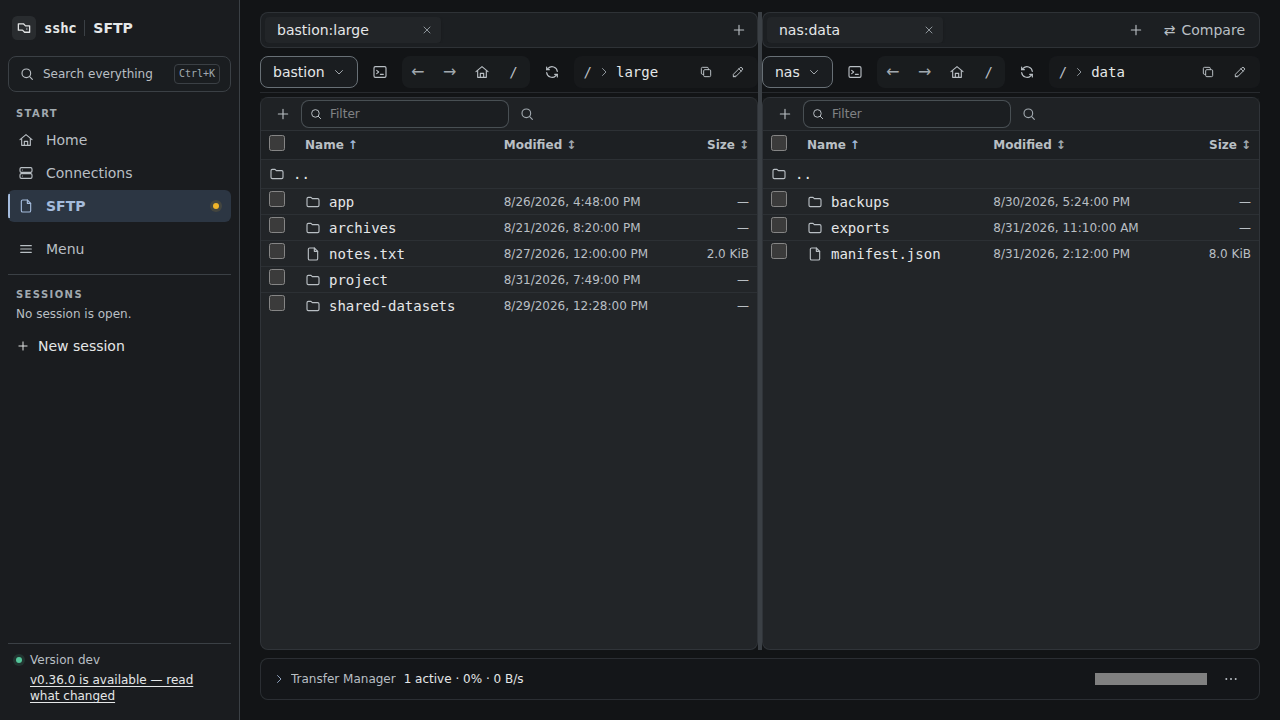The width and height of the screenshot is (1280, 720).
Task: Open the bastion connection dropdown
Action: [309, 72]
